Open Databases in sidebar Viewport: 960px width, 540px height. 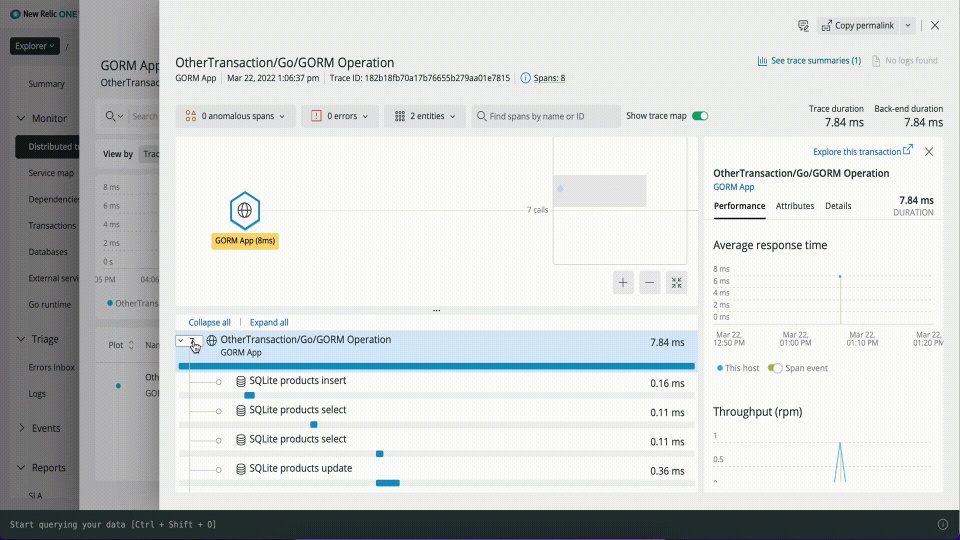click(48, 252)
